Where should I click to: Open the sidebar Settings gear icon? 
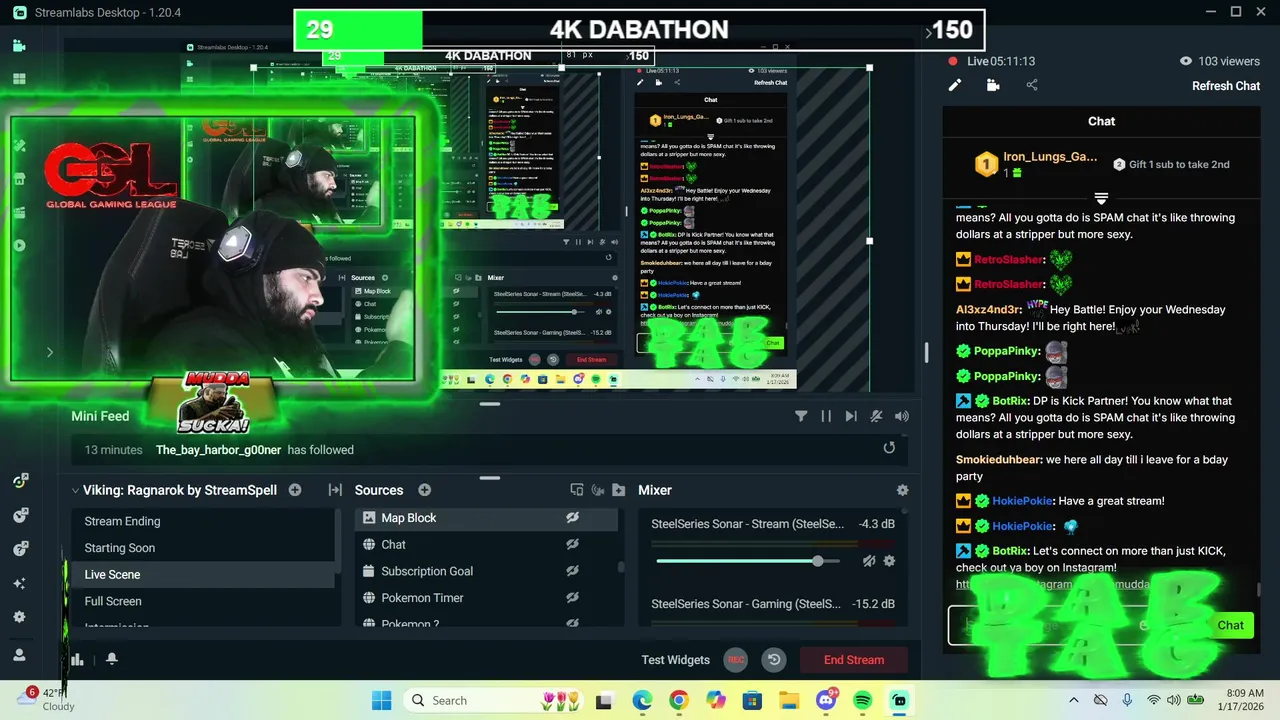click(x=19, y=617)
